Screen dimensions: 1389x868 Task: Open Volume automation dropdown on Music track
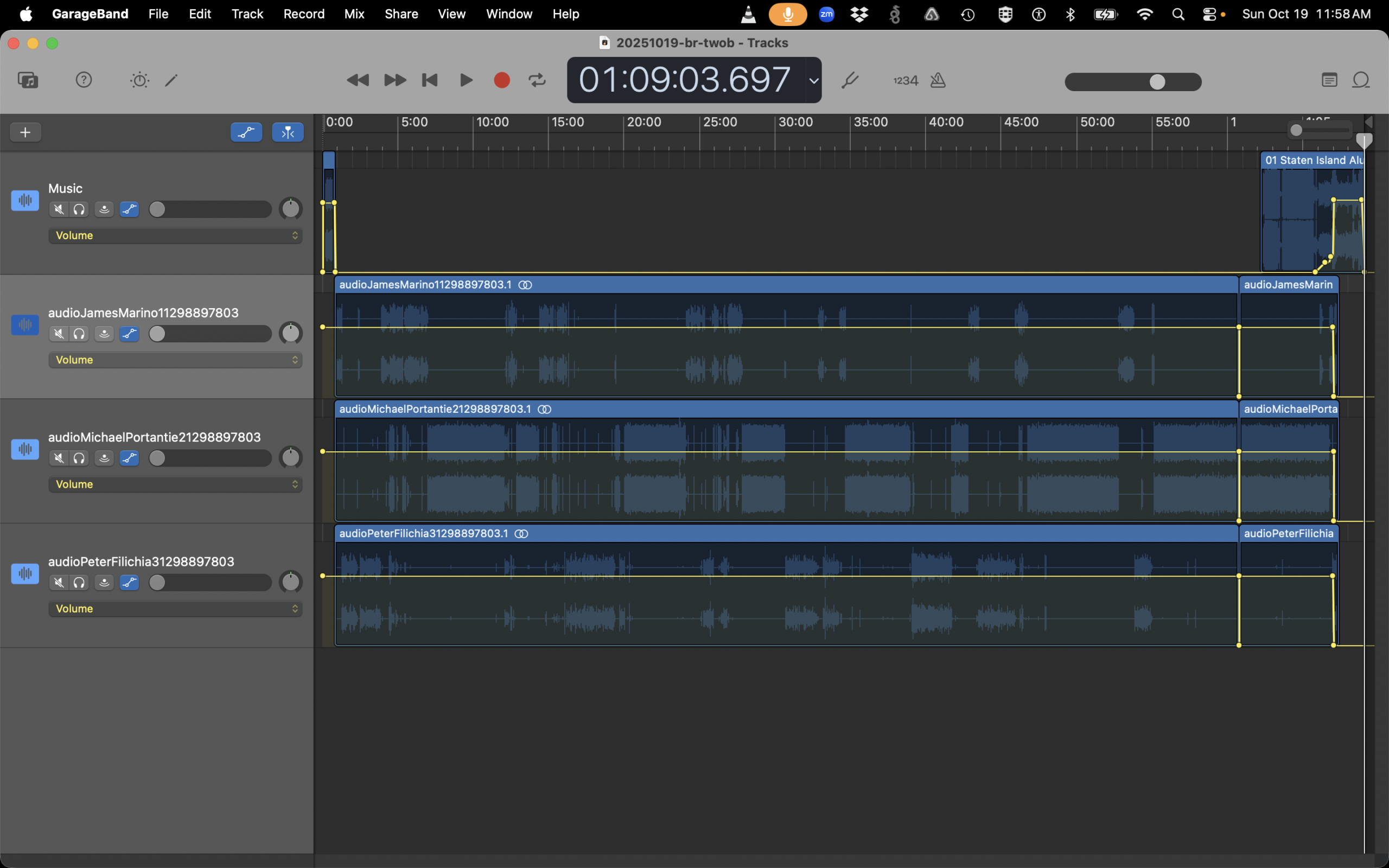pos(175,235)
